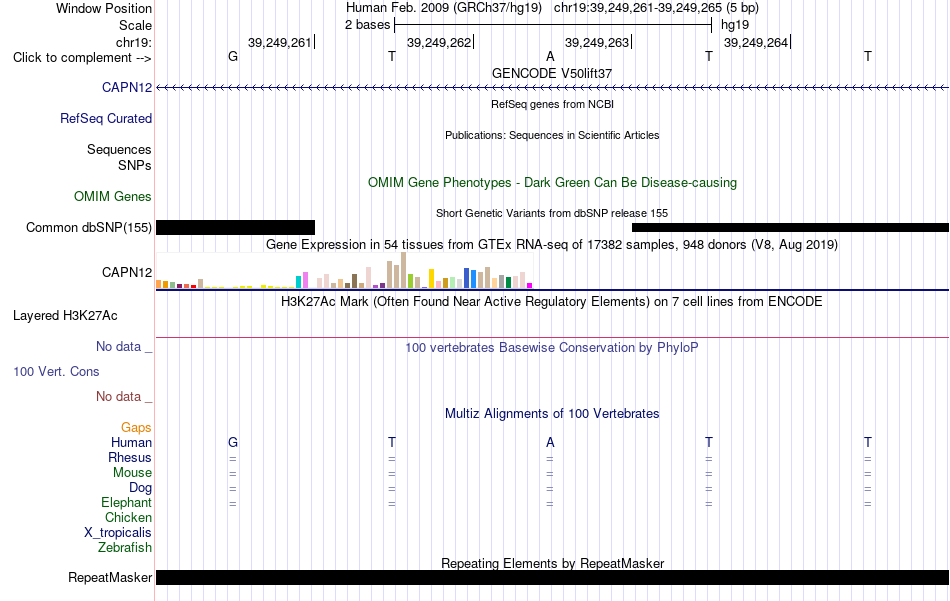Click the RepeatMasker black repeat bar
The width and height of the screenshot is (950, 601).
(552, 577)
